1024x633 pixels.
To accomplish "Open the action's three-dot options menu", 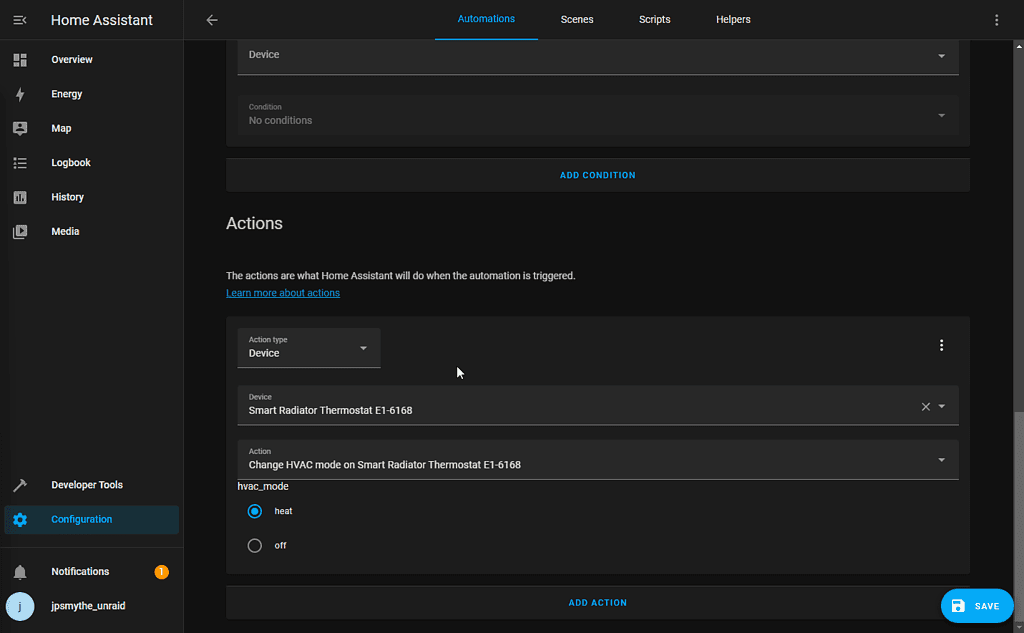I will tap(941, 346).
